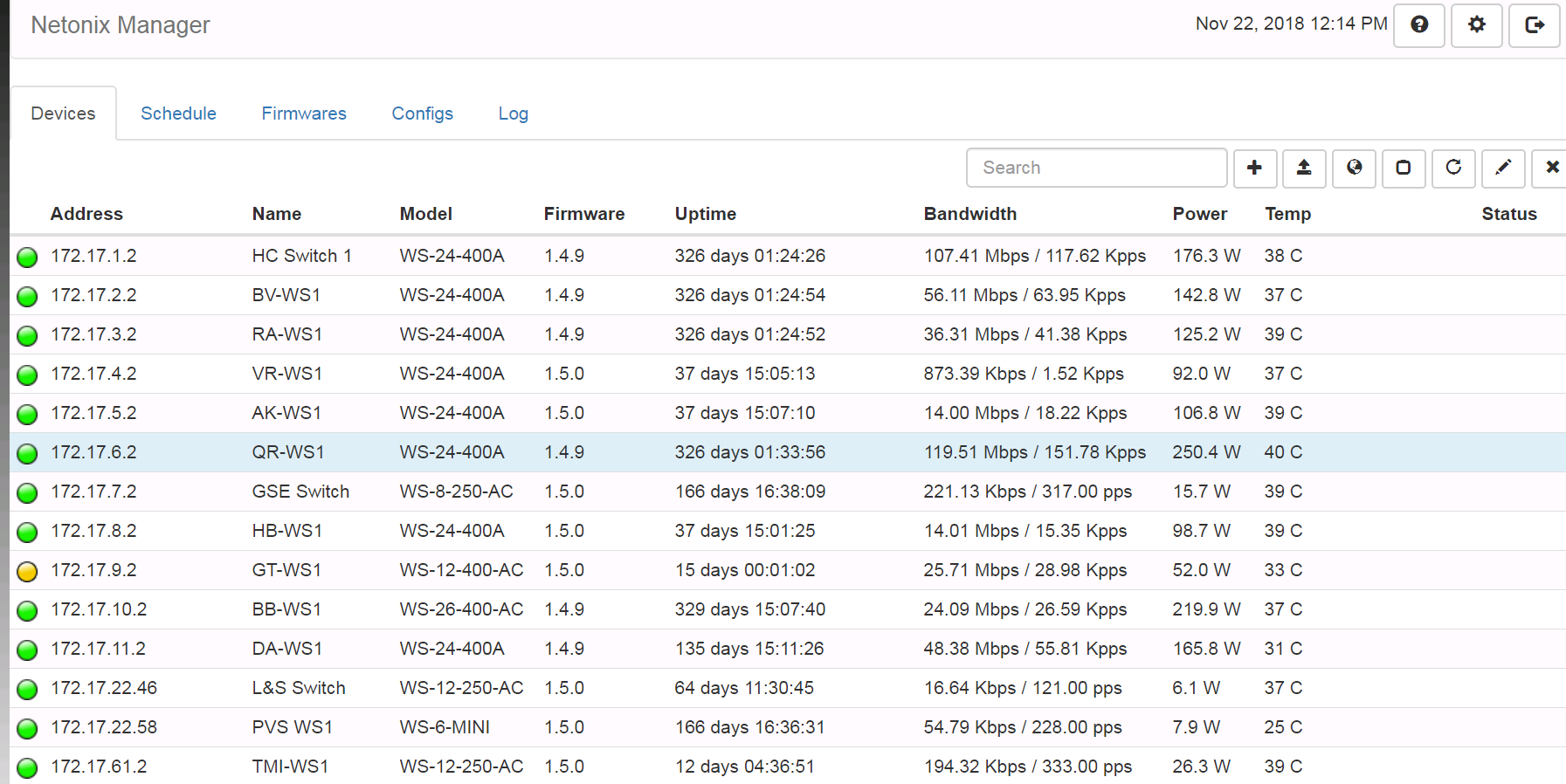Focus the Search input field
The width and height of the screenshot is (1566, 784).
click(x=1096, y=168)
